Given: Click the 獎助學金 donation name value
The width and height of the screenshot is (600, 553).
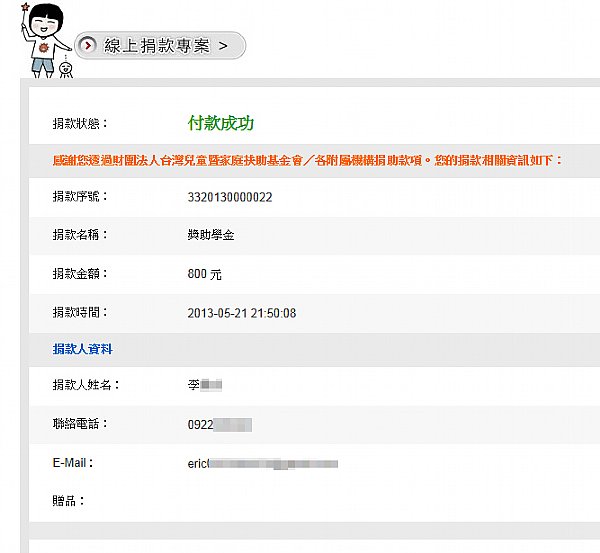Looking at the screenshot, I should (211, 235).
